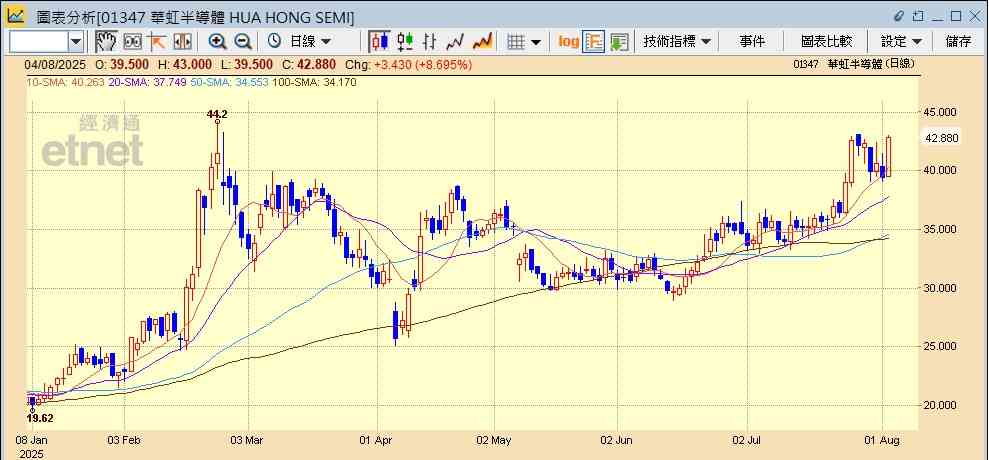Click the stock code input field
The height and width of the screenshot is (460, 989).
point(38,42)
